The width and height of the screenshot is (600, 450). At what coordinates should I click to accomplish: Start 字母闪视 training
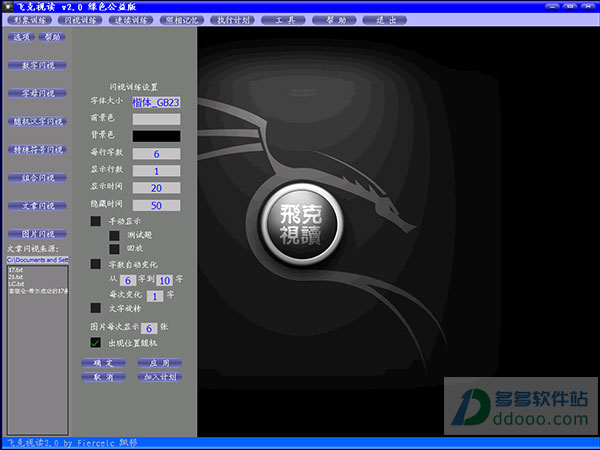tap(38, 93)
